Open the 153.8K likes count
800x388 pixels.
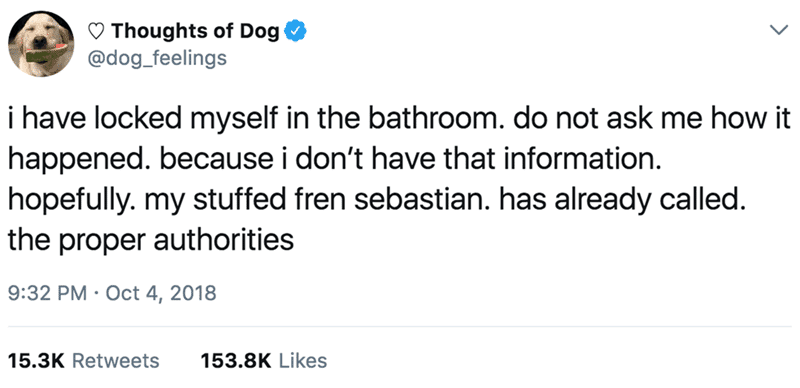coord(235,361)
